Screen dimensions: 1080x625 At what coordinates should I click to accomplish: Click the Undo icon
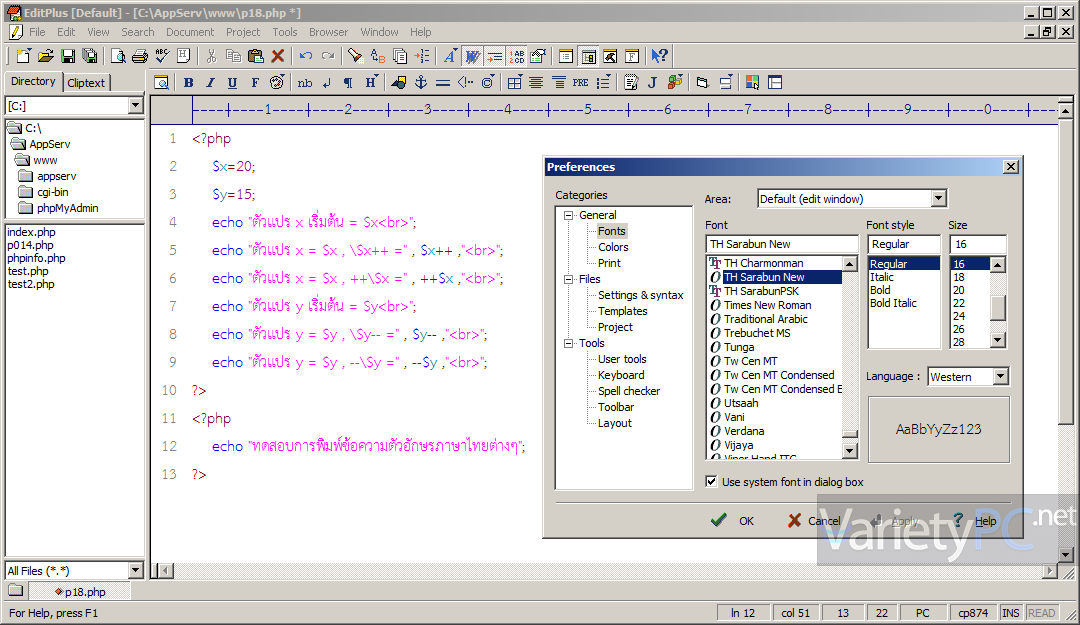tap(308, 56)
